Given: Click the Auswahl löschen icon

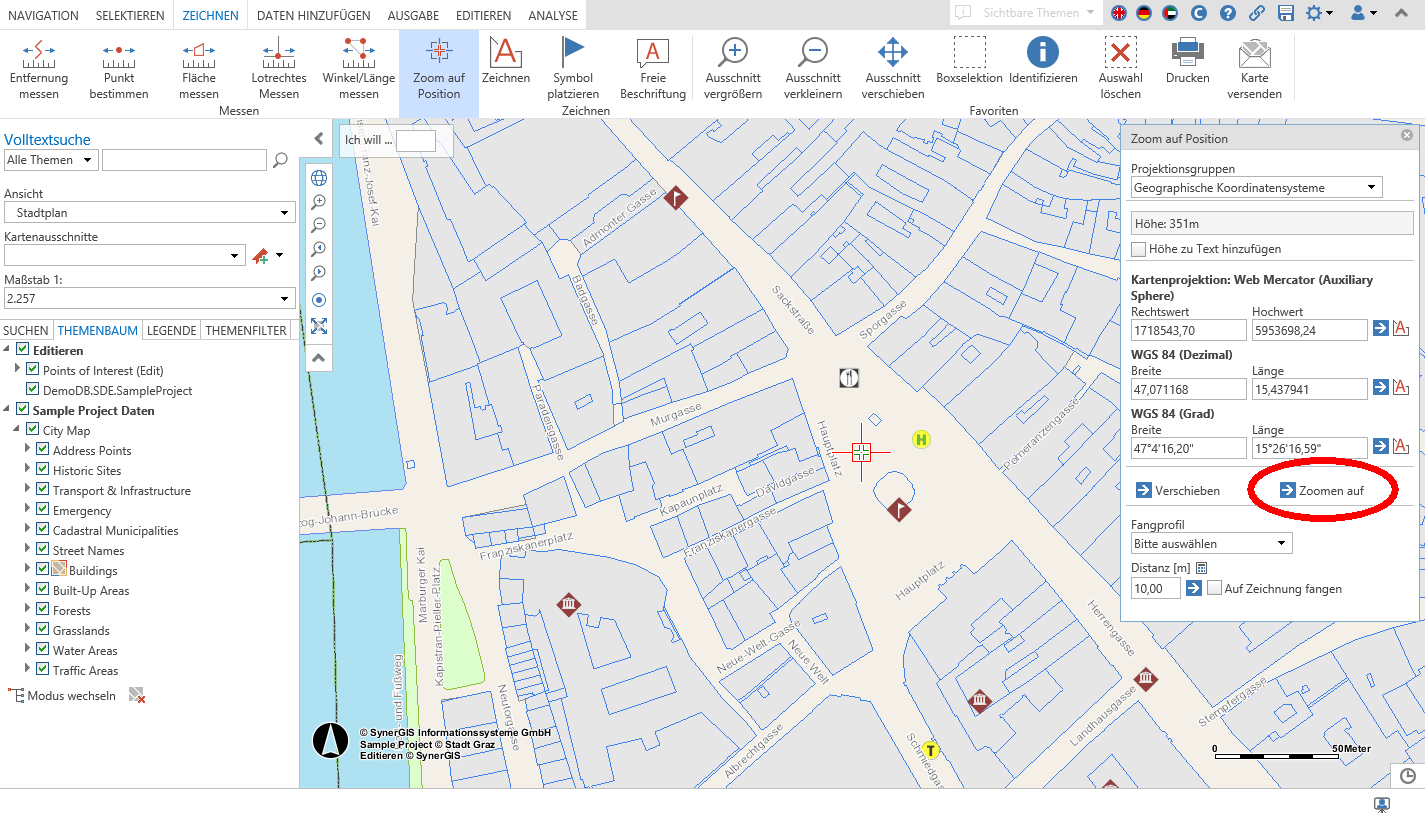Looking at the screenshot, I should click(1119, 67).
